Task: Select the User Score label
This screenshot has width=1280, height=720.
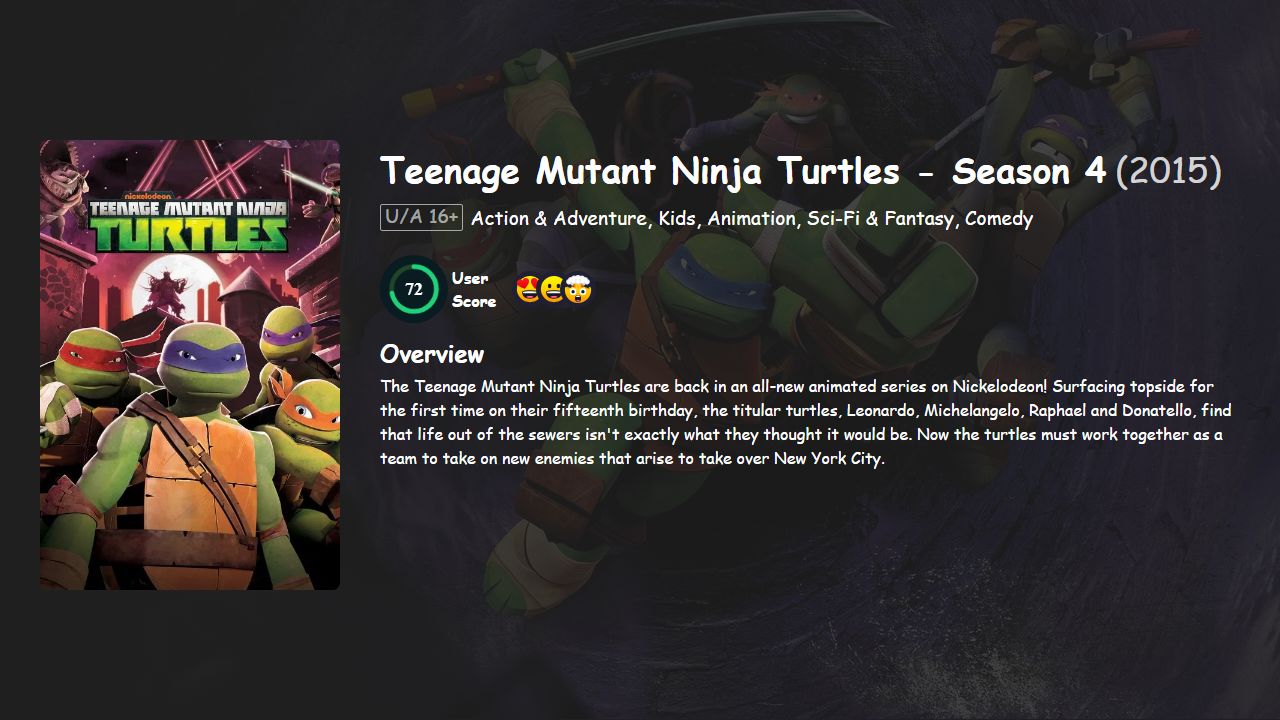Action: click(x=473, y=289)
